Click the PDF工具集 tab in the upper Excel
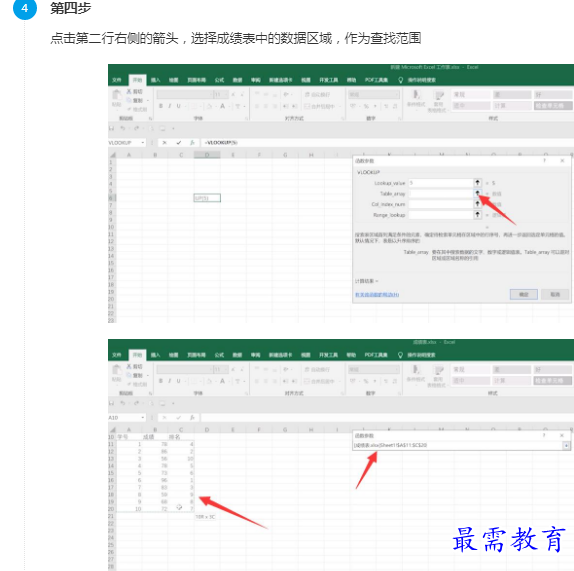This screenshot has width=574, height=571. pyautogui.click(x=376, y=80)
